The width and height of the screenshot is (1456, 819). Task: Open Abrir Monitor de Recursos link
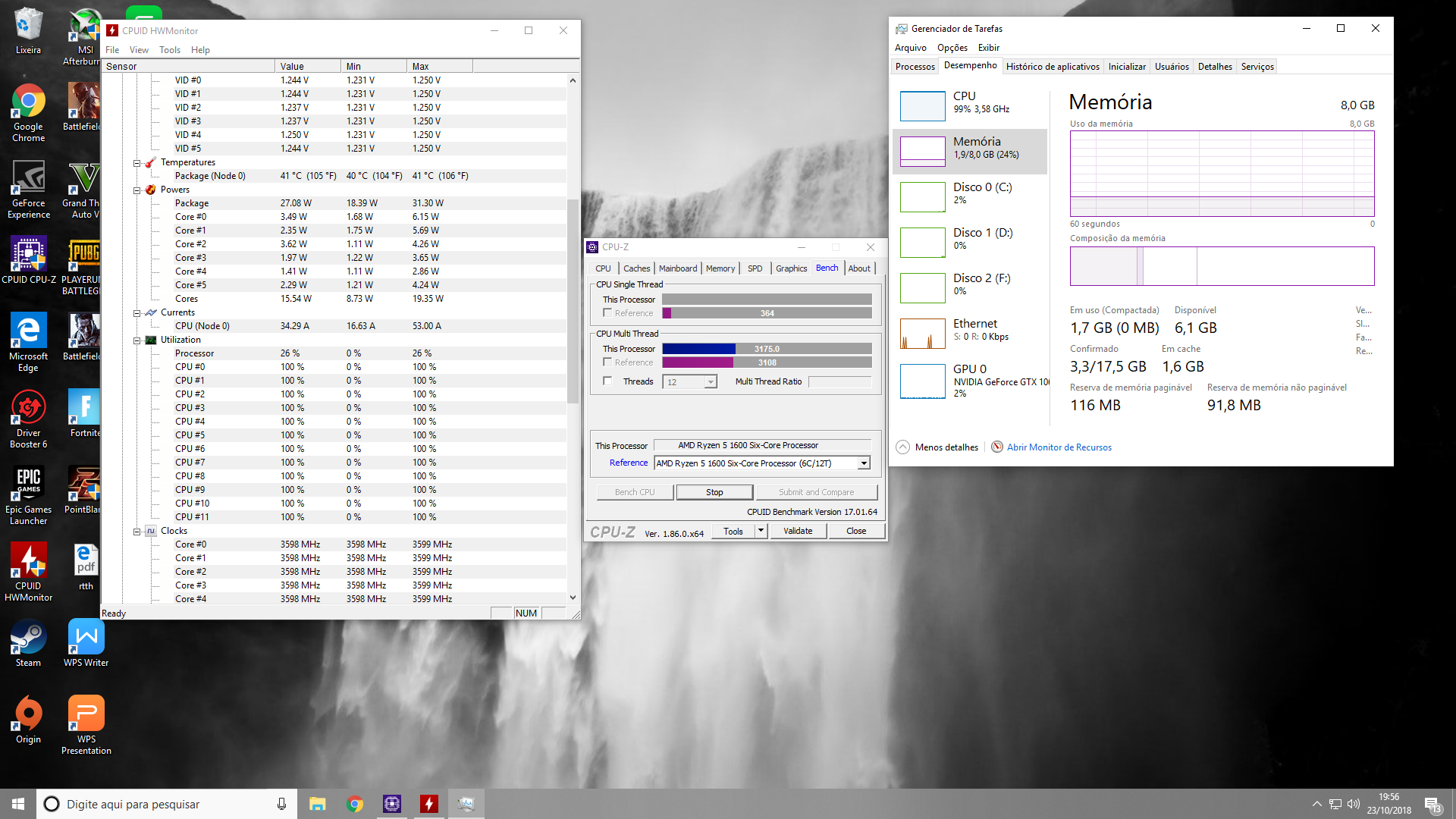1059,447
